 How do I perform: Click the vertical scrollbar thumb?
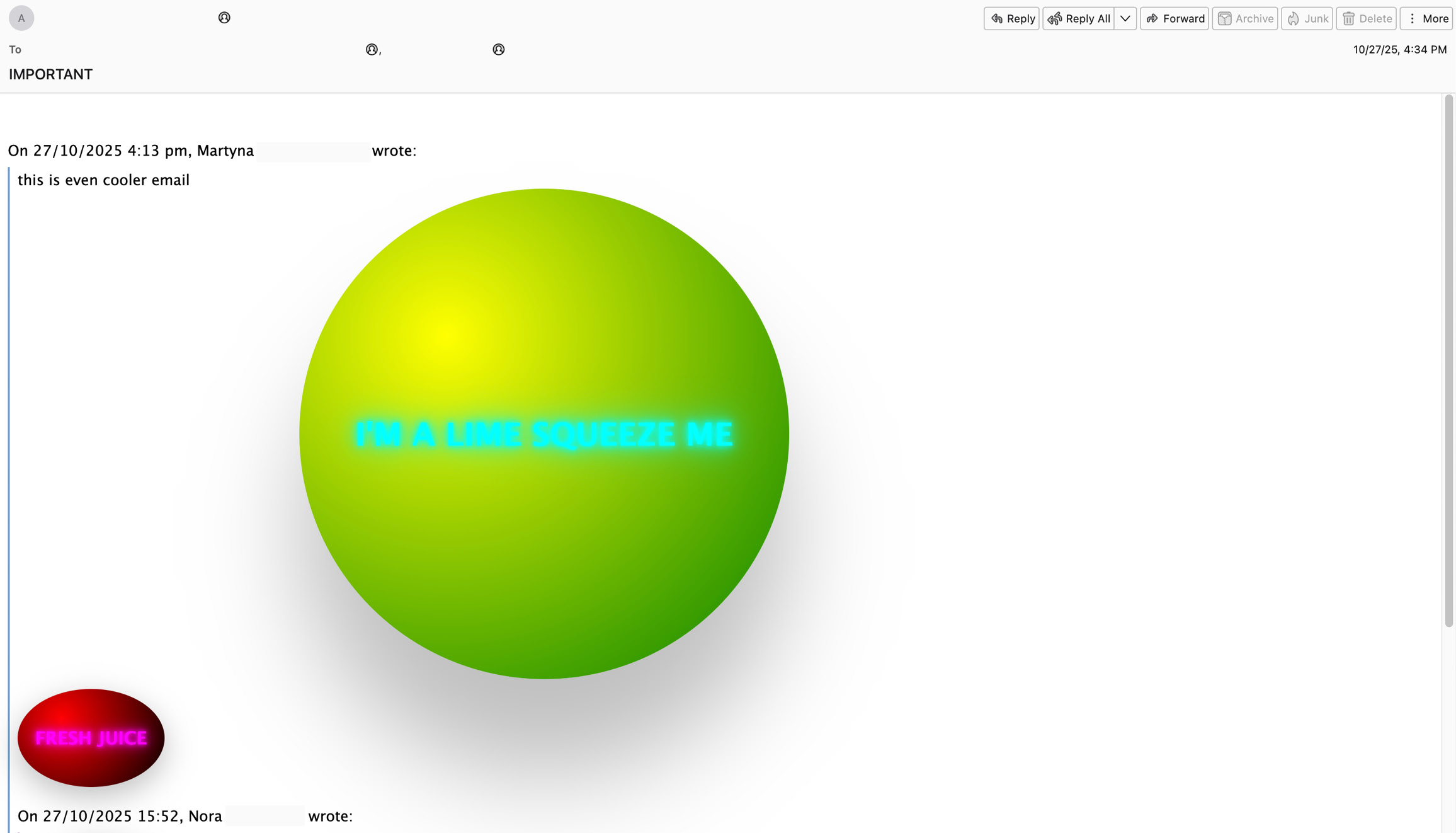click(1448, 359)
